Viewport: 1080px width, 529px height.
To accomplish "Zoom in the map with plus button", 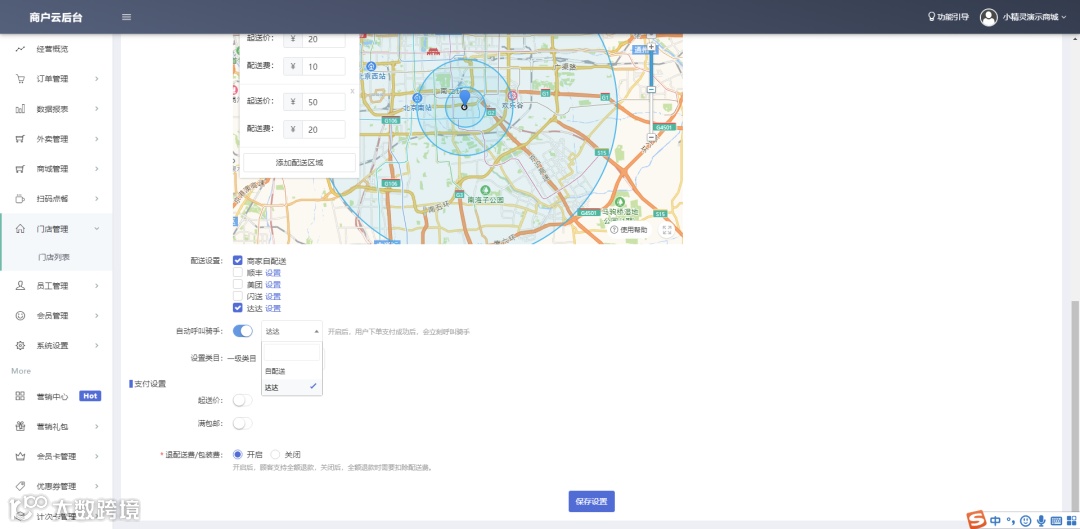I will pos(652,47).
